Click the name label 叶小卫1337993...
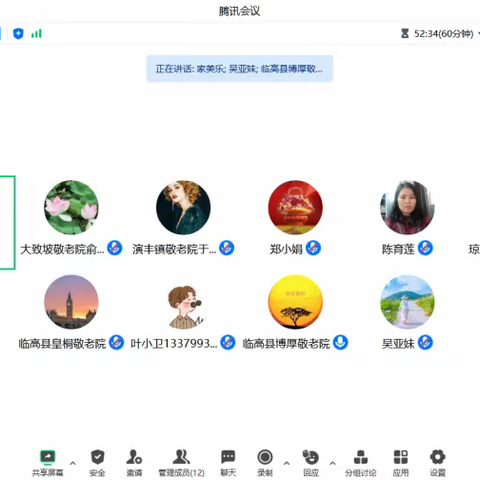The image size is (480, 480). point(174,343)
